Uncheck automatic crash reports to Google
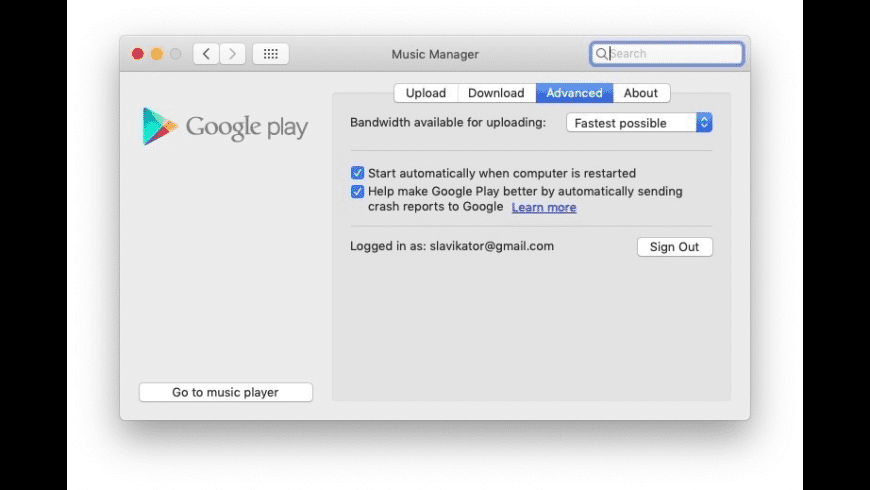 click(x=357, y=191)
